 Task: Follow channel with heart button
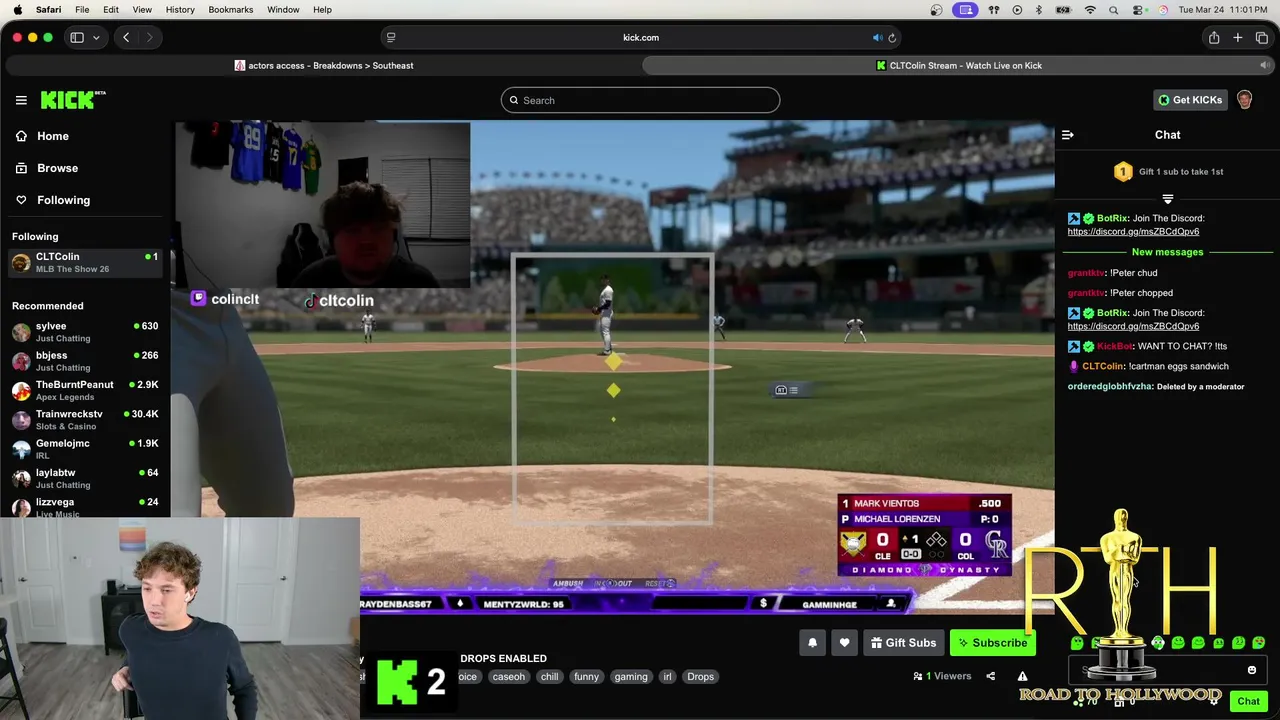tap(844, 643)
